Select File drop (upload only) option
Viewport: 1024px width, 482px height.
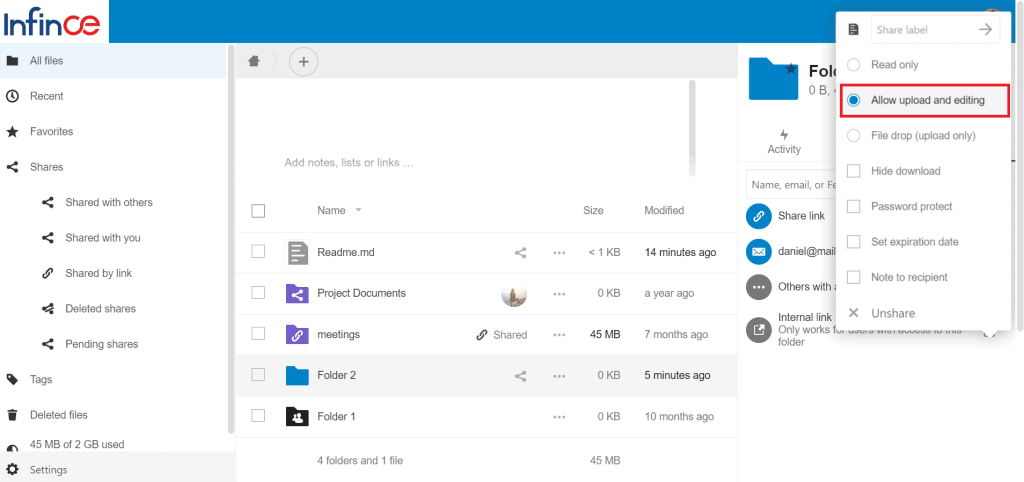pos(854,136)
